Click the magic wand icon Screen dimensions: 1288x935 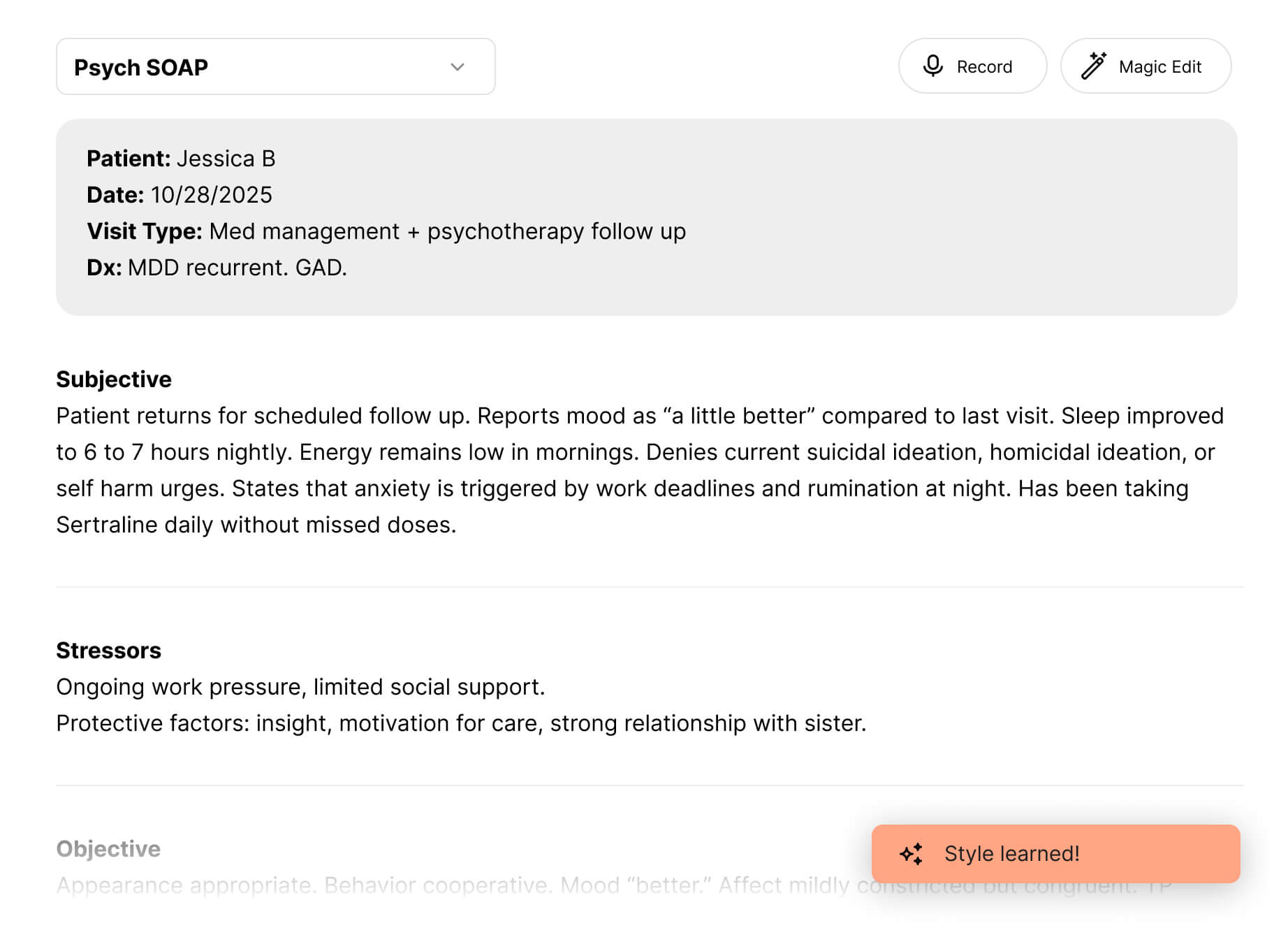1093,66
